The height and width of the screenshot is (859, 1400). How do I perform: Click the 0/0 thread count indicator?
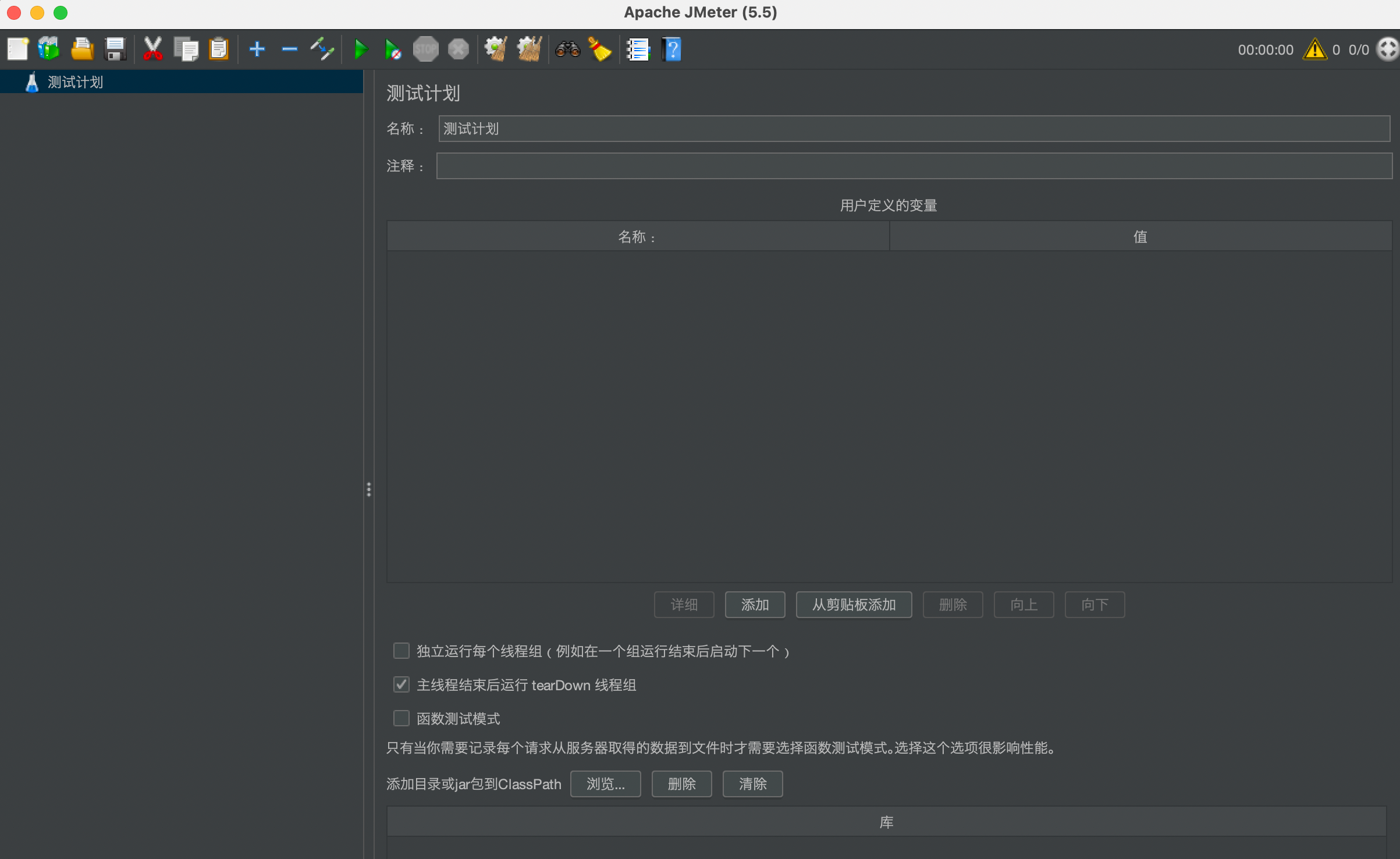point(1359,50)
